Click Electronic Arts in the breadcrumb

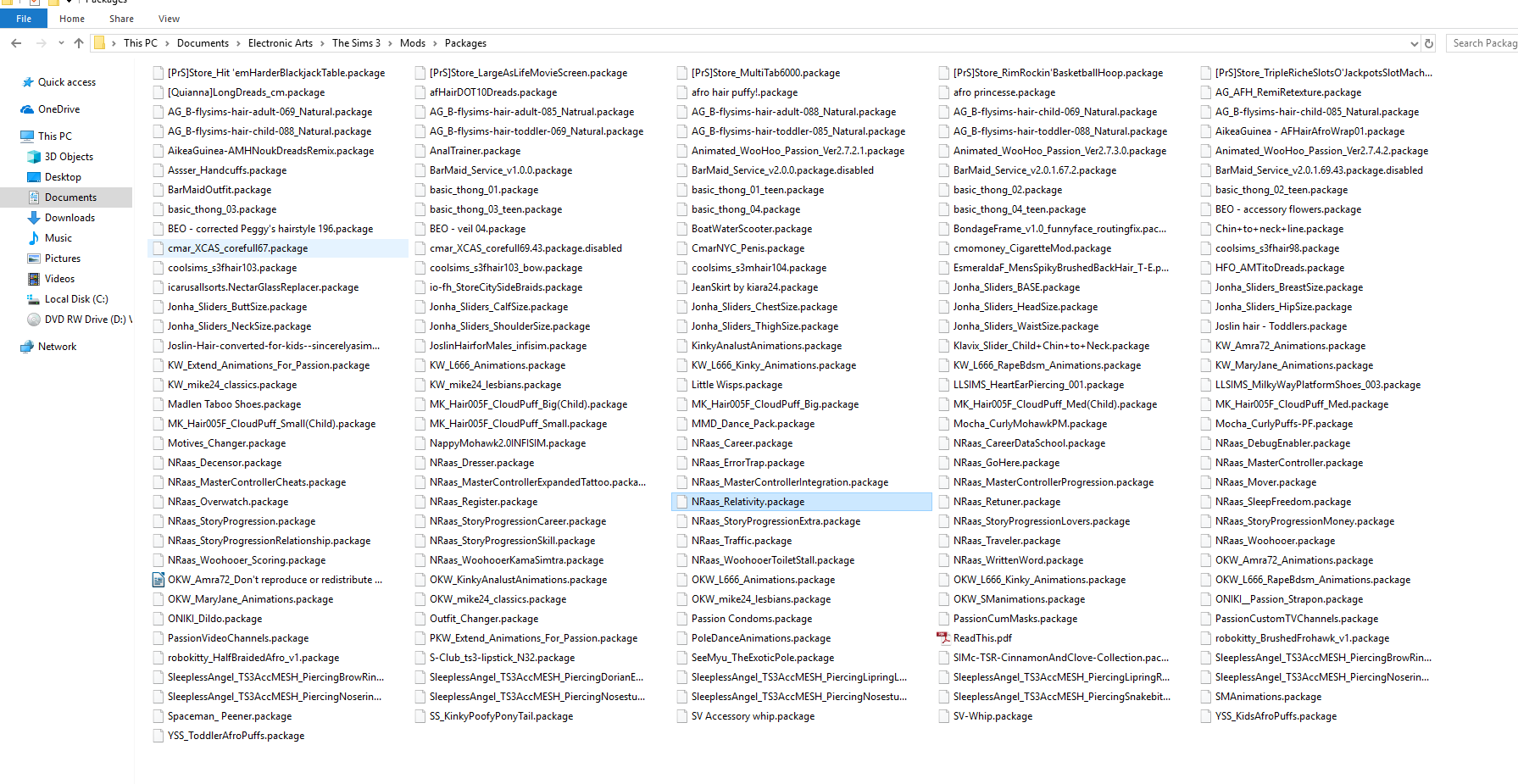tap(281, 43)
